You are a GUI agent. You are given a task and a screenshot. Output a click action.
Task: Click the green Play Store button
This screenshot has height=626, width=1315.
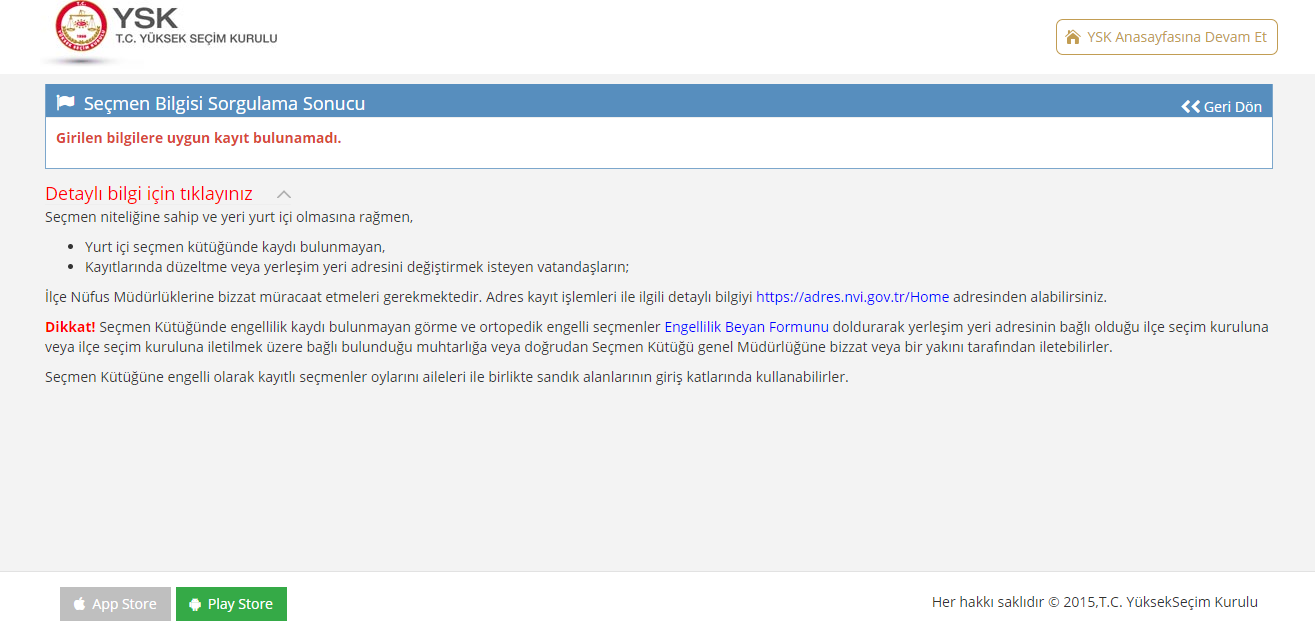coord(231,604)
